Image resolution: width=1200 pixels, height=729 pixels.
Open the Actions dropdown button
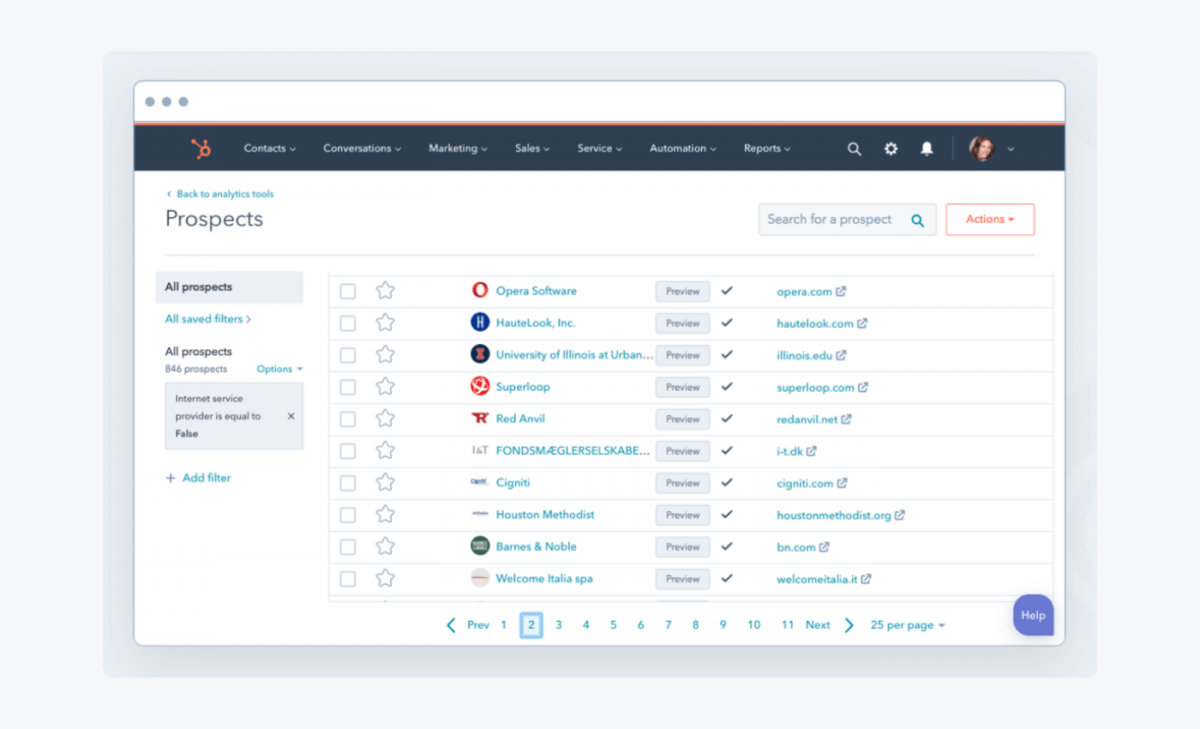tap(990, 219)
